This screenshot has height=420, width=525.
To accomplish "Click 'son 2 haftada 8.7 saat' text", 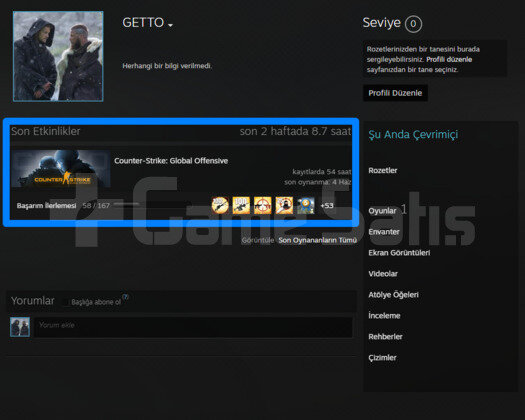I will (x=296, y=131).
